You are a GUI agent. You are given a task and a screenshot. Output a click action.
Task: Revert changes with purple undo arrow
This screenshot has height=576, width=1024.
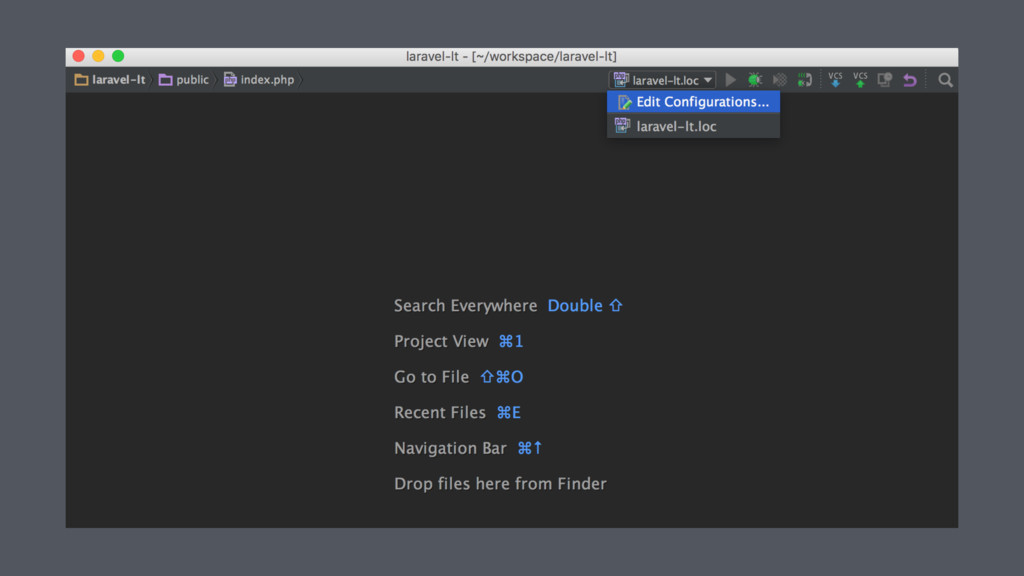pos(910,80)
